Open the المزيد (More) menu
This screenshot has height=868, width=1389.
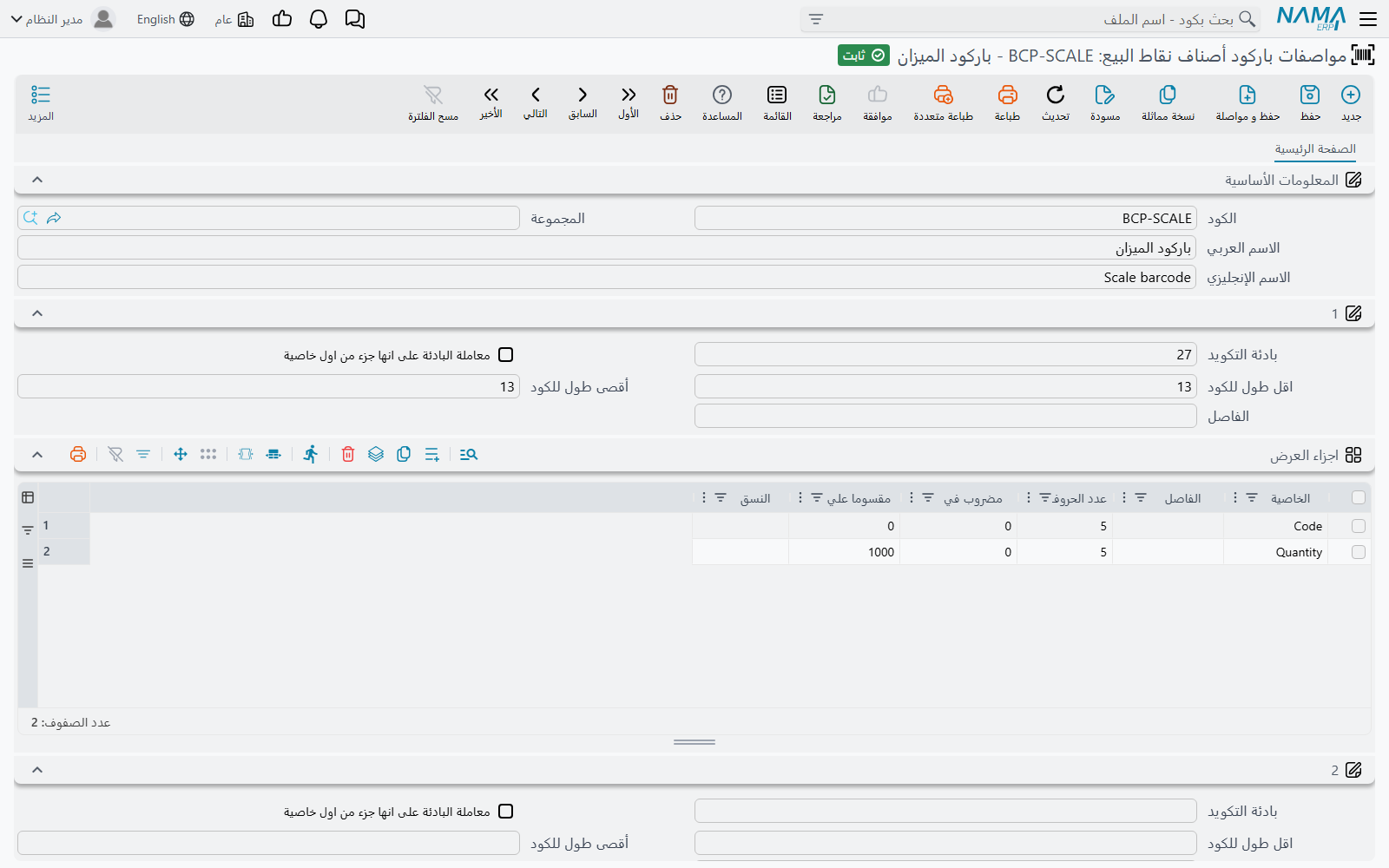41,102
